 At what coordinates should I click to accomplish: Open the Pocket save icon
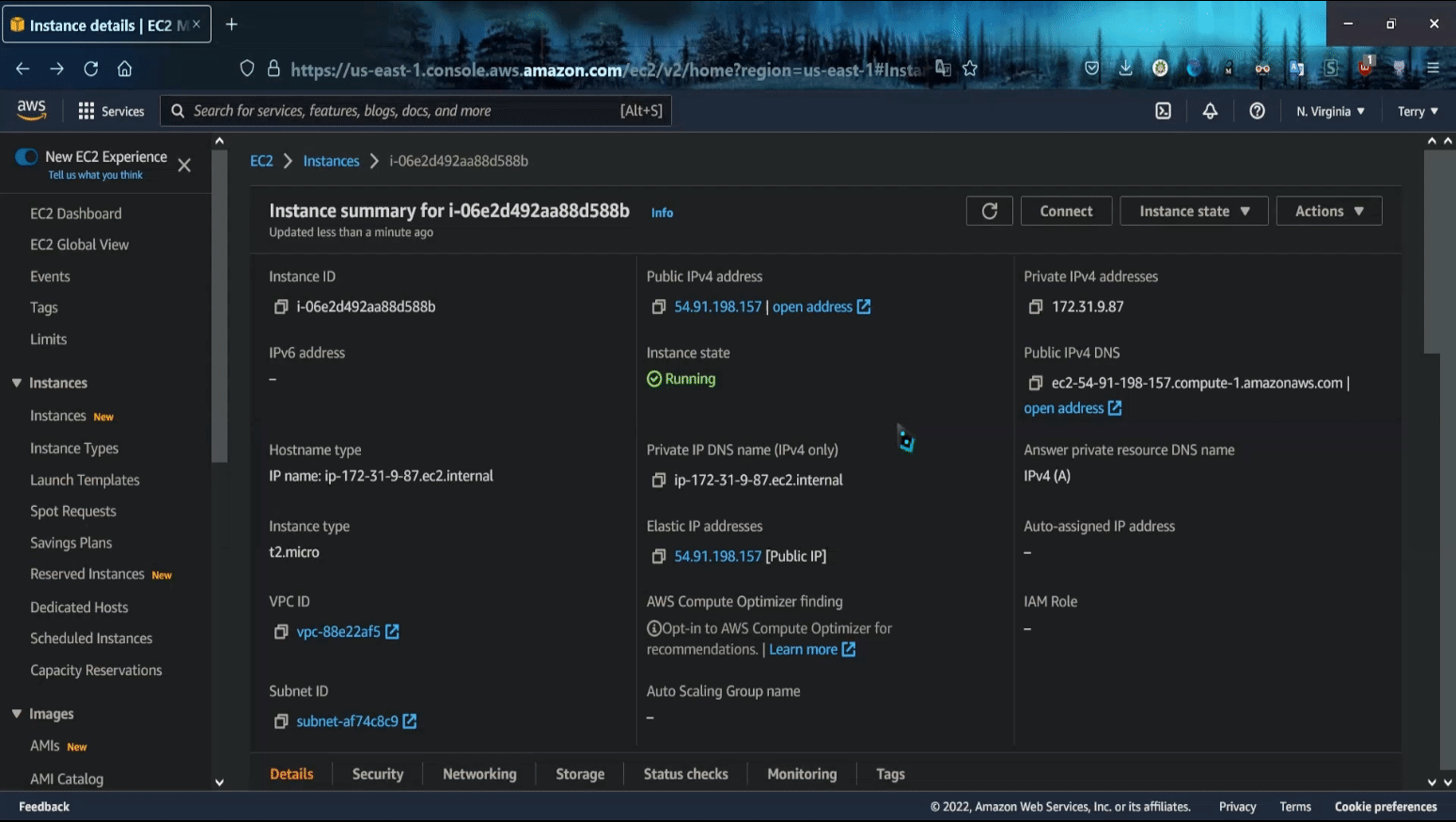1091,68
